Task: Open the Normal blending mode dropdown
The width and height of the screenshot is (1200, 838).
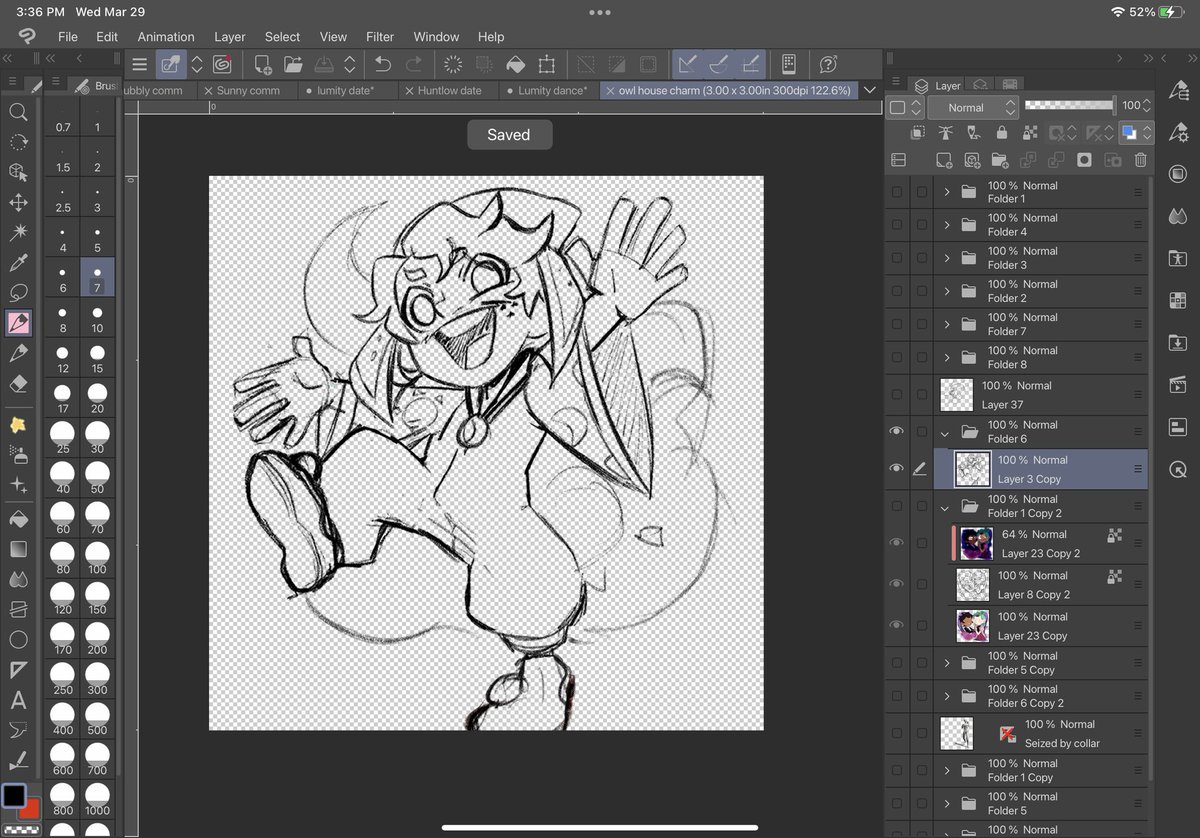Action: [x=973, y=107]
